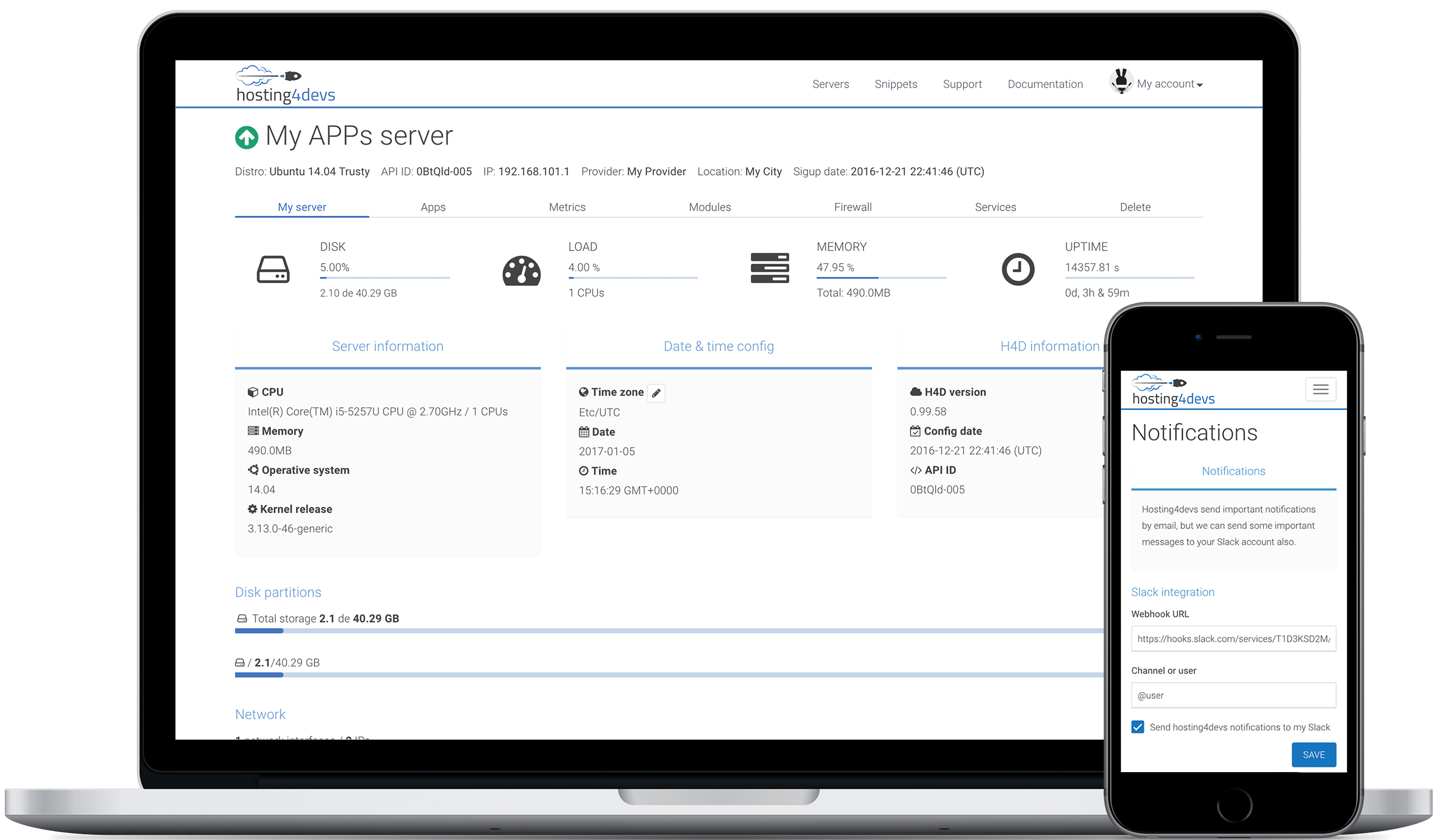Click the hosting4devs logo on laptop
Image resolution: width=1440 pixels, height=840 pixels.
tap(285, 85)
